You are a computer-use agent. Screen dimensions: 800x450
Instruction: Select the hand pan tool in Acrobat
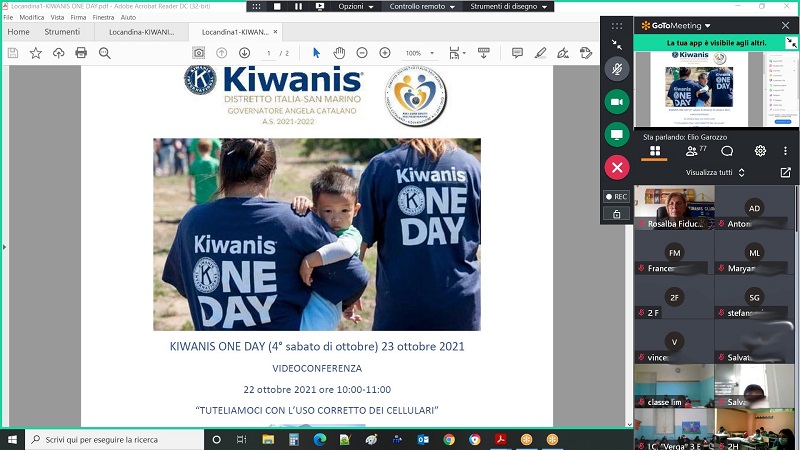(339, 53)
